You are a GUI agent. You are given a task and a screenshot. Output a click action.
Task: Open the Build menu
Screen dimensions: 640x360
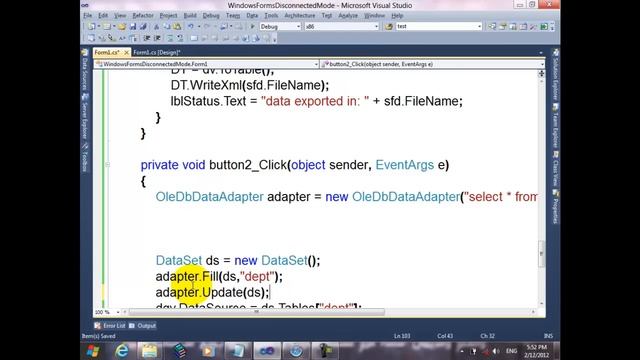tap(190, 16)
